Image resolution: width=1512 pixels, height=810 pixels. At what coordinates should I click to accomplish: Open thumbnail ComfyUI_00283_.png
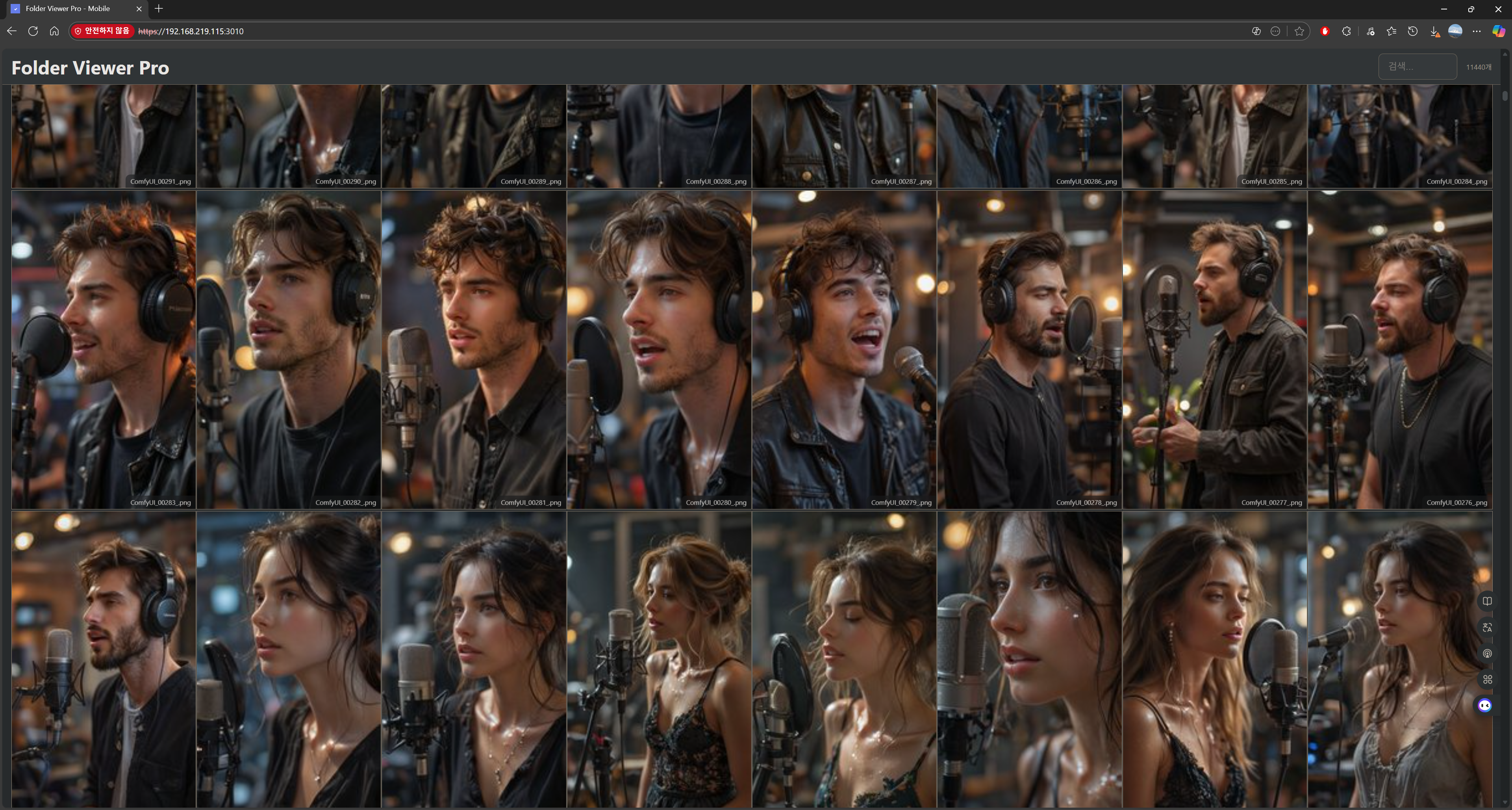pyautogui.click(x=103, y=349)
